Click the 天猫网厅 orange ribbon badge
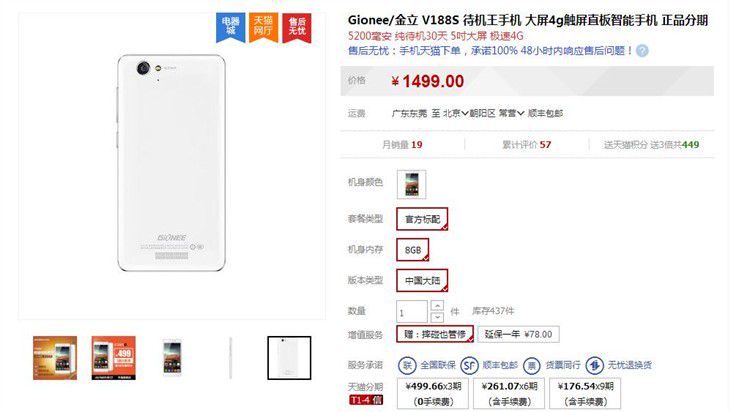730x412 pixels. click(263, 27)
